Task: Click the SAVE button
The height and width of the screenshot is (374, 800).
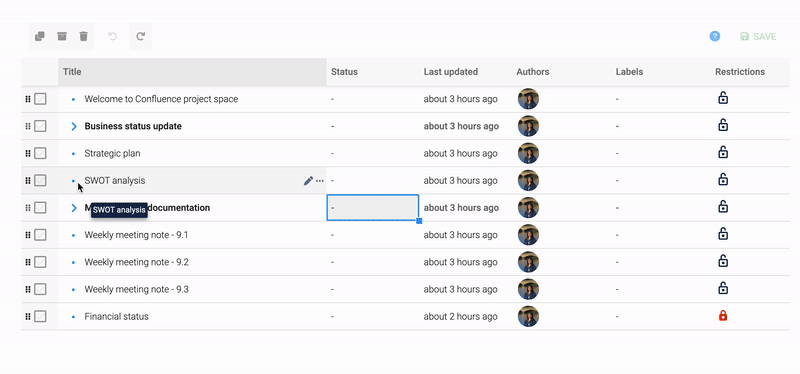Action: (758, 37)
